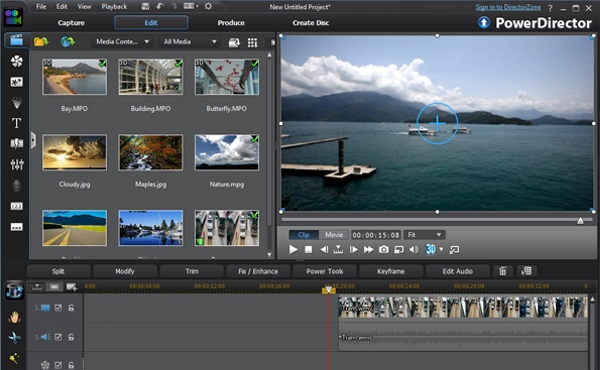Open the Particle Room icon
The width and height of the screenshot is (600, 370).
coord(16,103)
